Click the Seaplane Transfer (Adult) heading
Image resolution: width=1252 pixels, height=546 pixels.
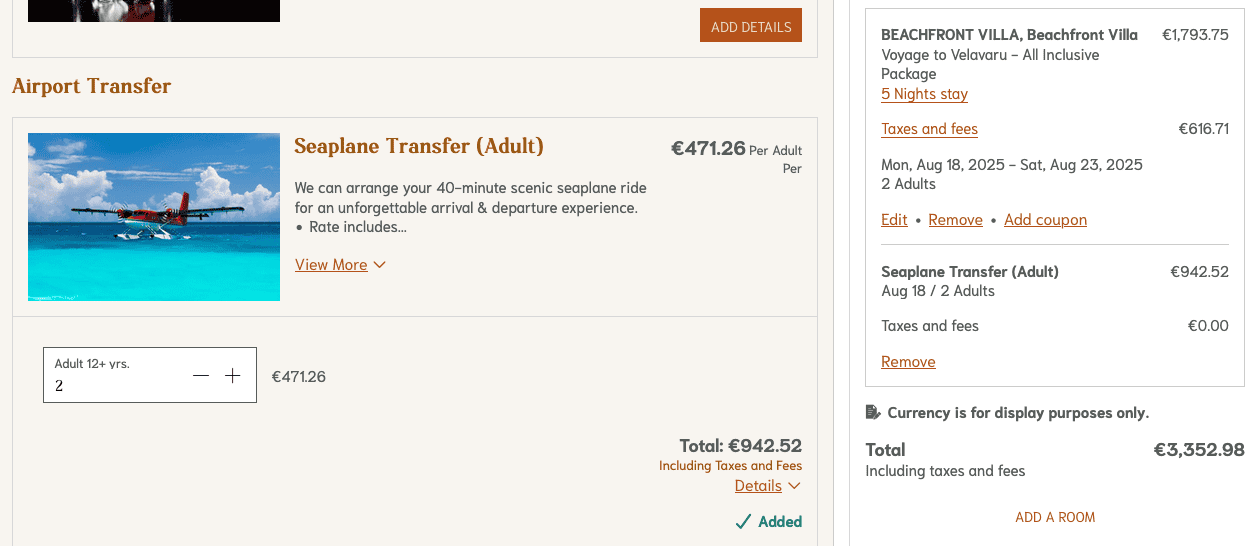[x=419, y=147]
